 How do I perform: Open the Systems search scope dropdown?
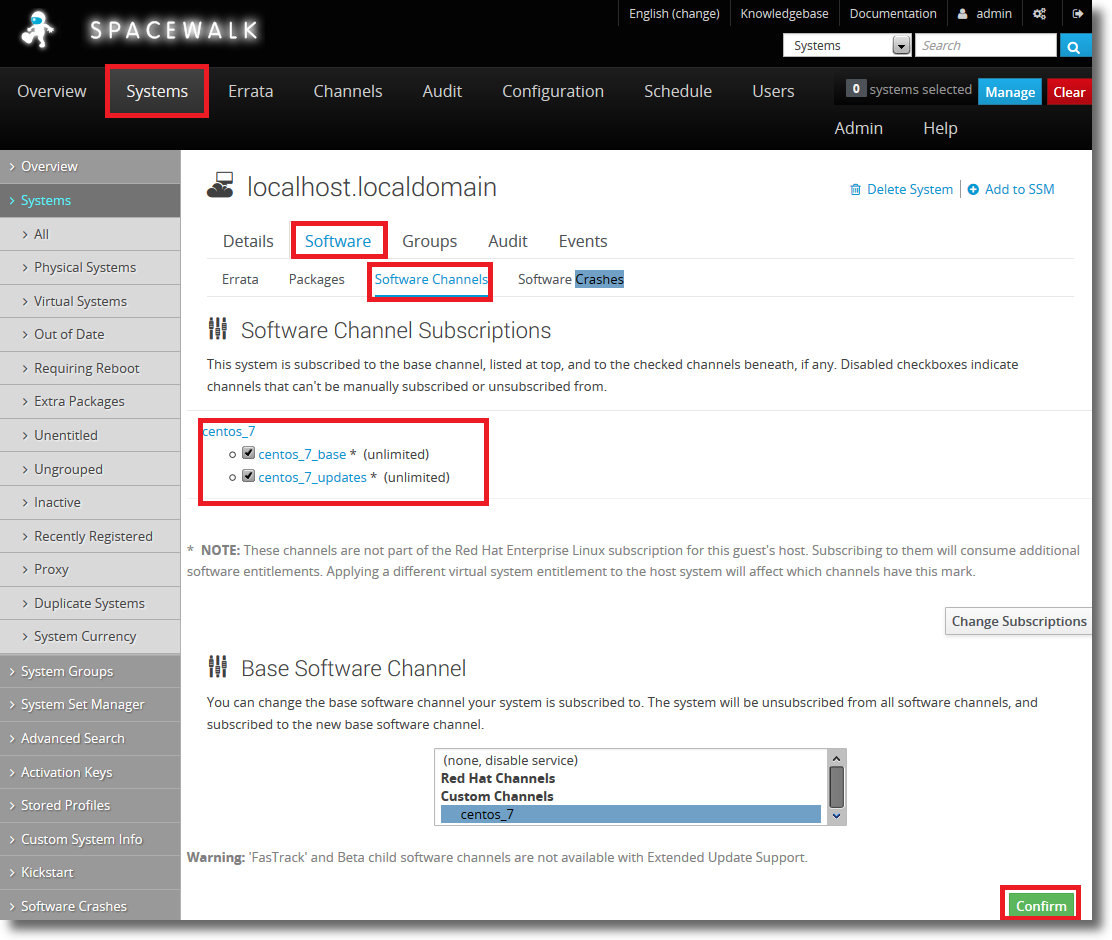[847, 45]
